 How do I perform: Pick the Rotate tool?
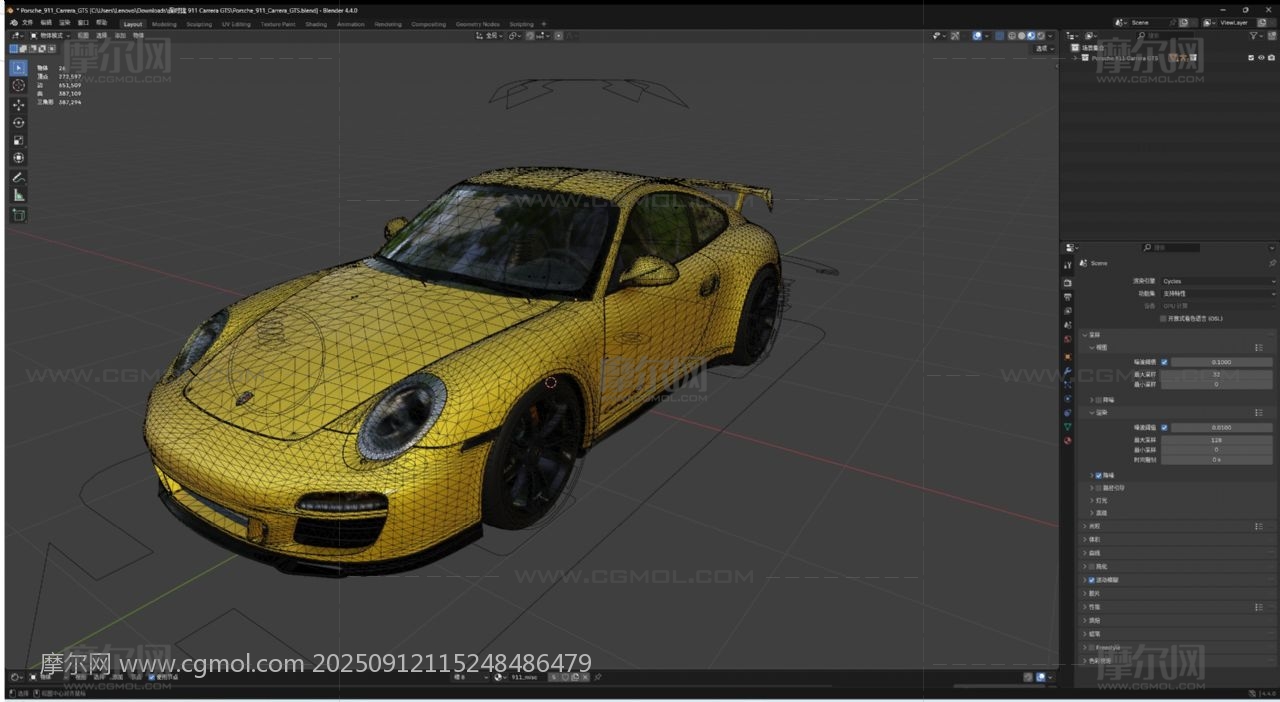coord(18,123)
